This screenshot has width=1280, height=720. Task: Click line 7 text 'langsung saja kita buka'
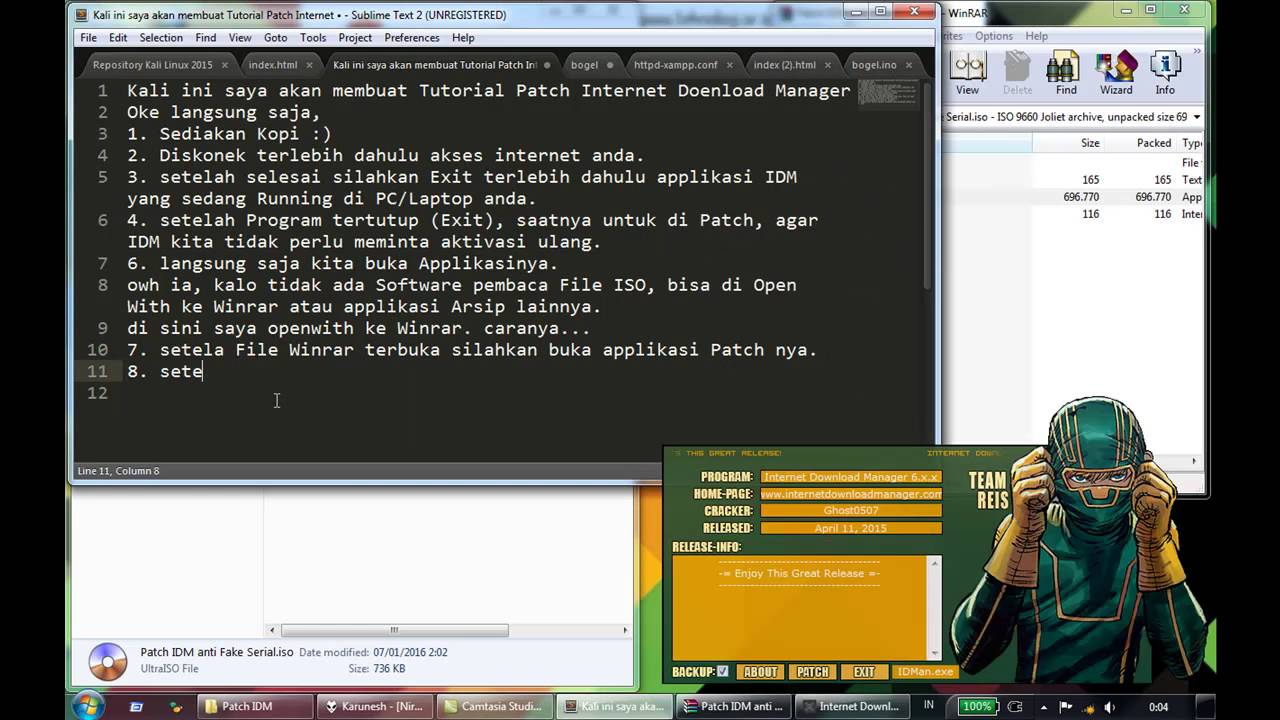[x=283, y=263]
